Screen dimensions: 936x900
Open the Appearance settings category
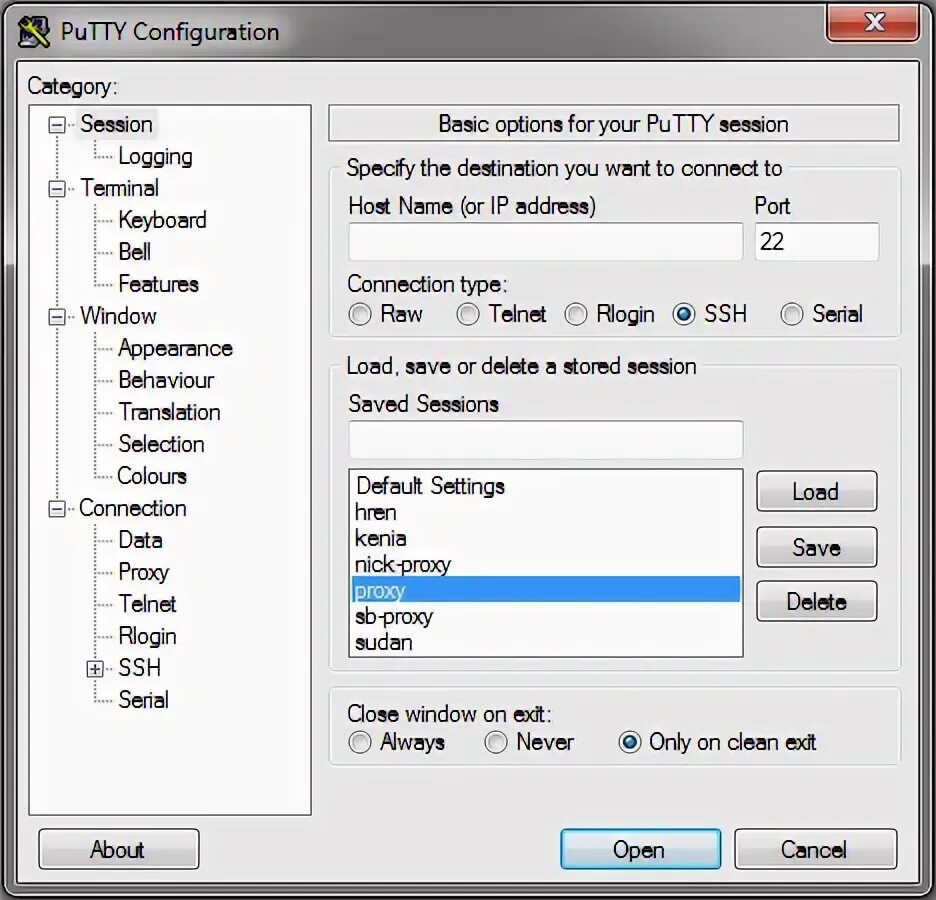coord(176,348)
